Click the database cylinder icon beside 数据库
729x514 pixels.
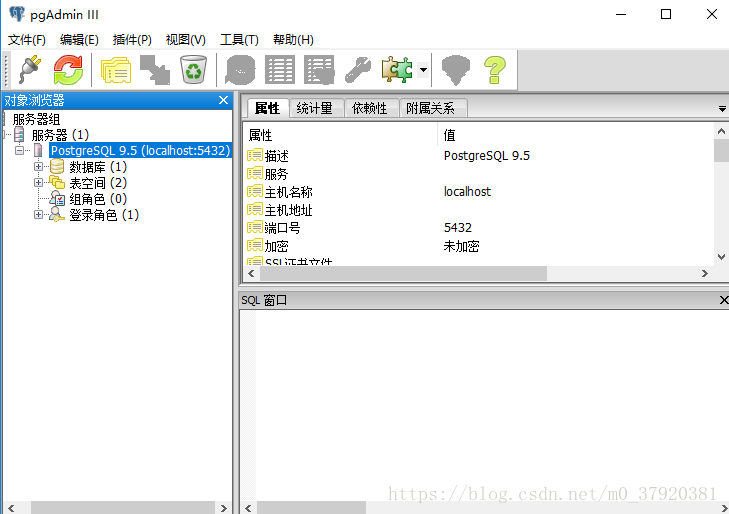[57, 166]
